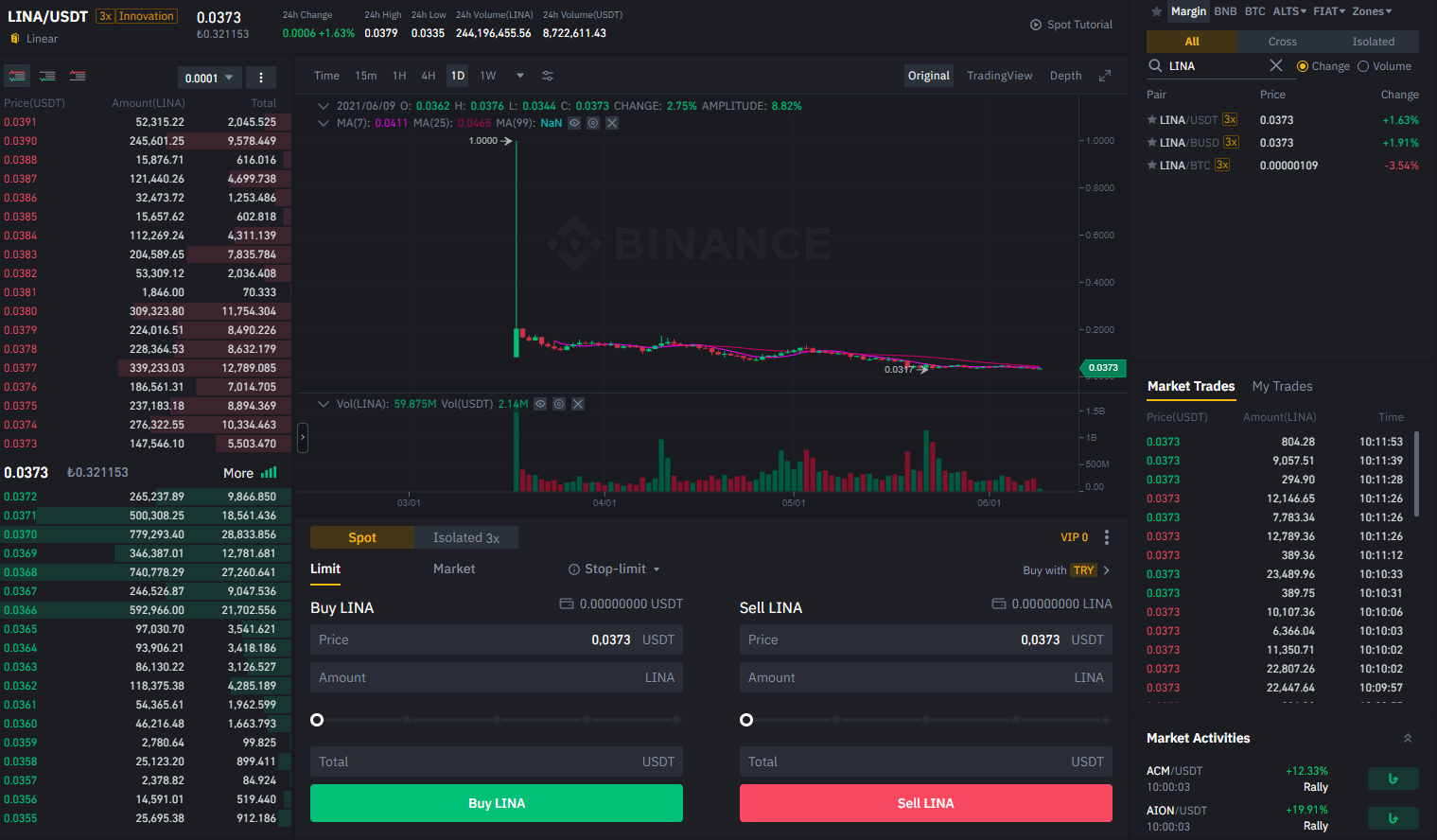Show sell orders only order book view
This screenshot has height=840, width=1437.
tap(78, 76)
